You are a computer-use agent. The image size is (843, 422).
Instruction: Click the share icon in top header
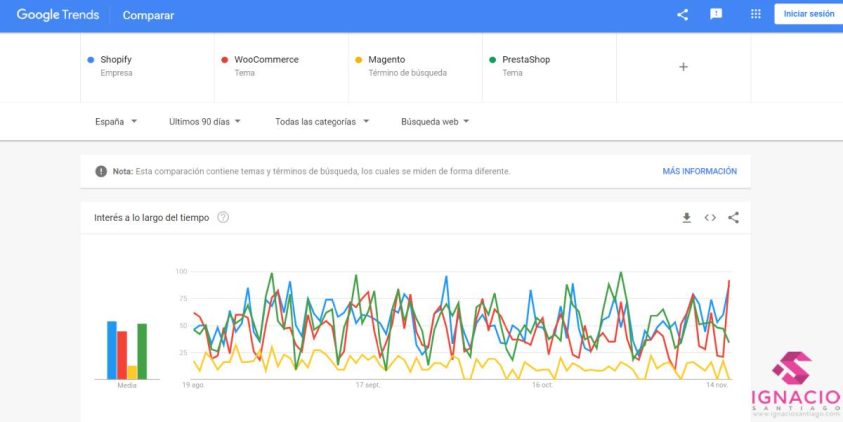pos(682,15)
